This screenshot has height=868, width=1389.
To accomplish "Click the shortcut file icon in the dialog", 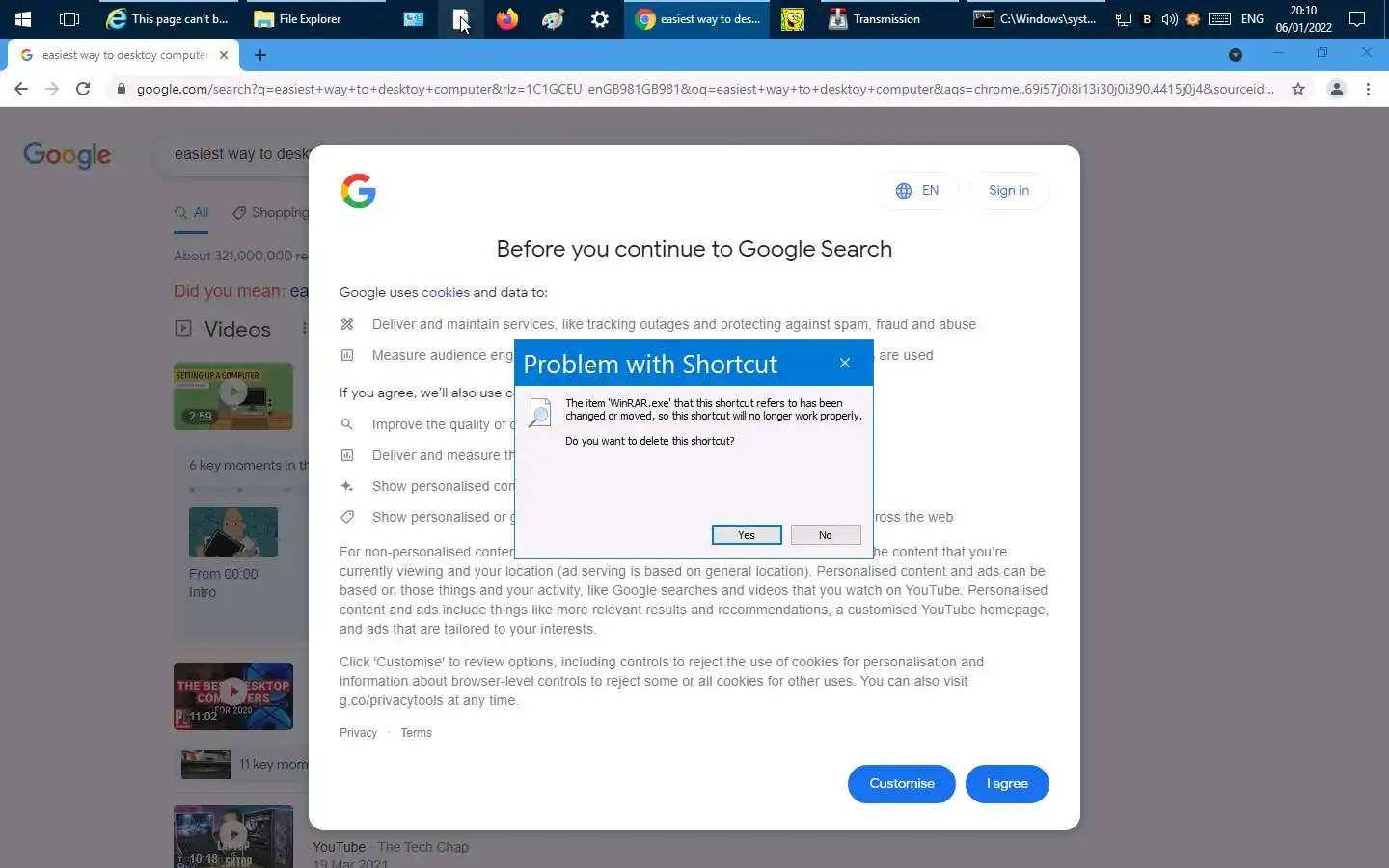I will (540, 413).
